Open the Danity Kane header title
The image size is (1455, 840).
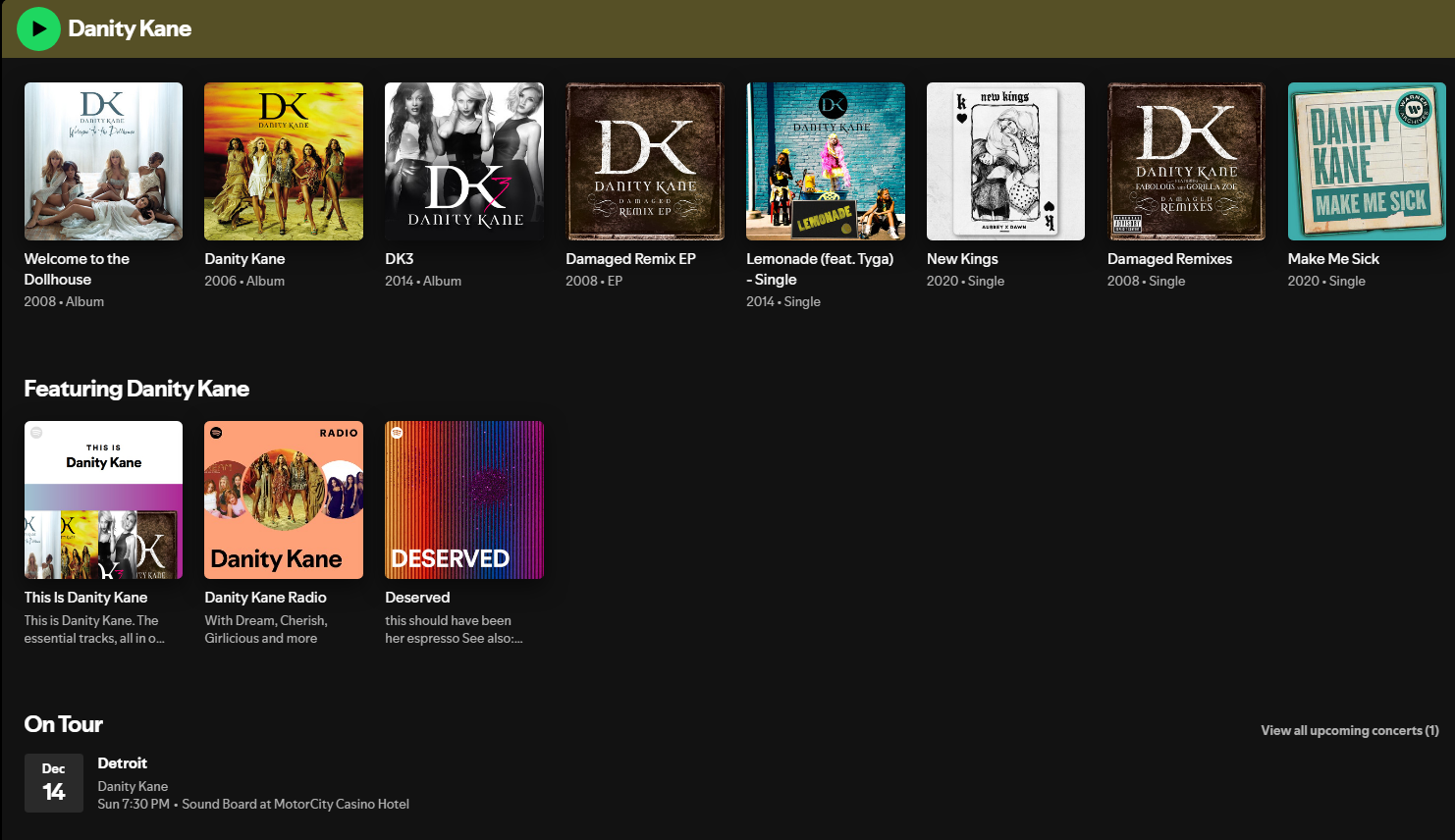pyautogui.click(x=130, y=28)
